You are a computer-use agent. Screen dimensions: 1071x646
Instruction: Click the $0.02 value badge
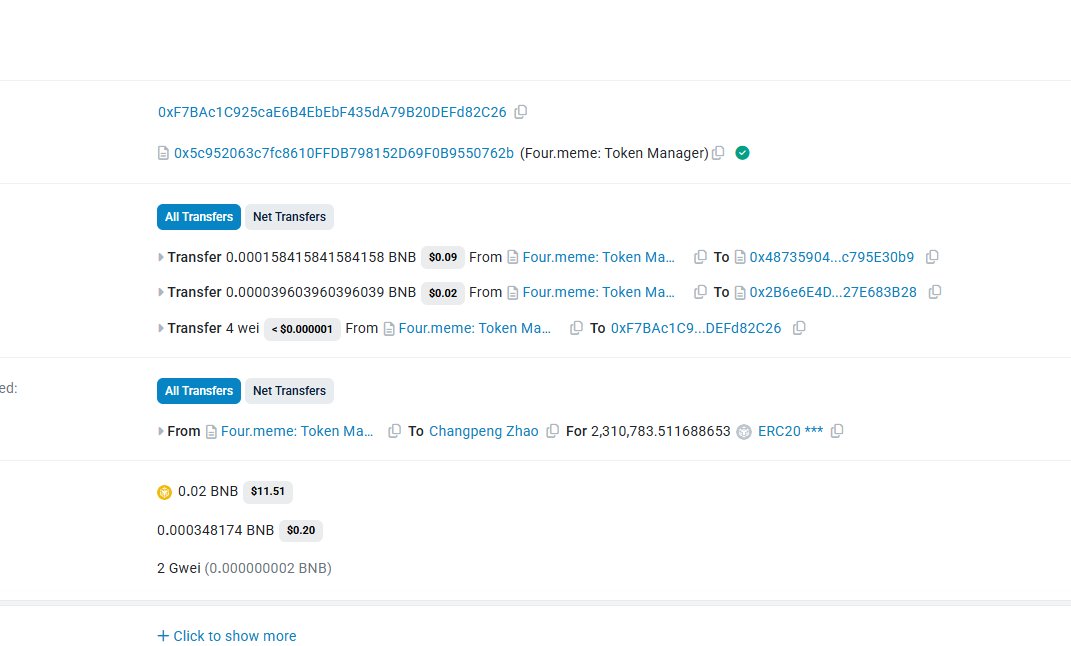coord(443,292)
